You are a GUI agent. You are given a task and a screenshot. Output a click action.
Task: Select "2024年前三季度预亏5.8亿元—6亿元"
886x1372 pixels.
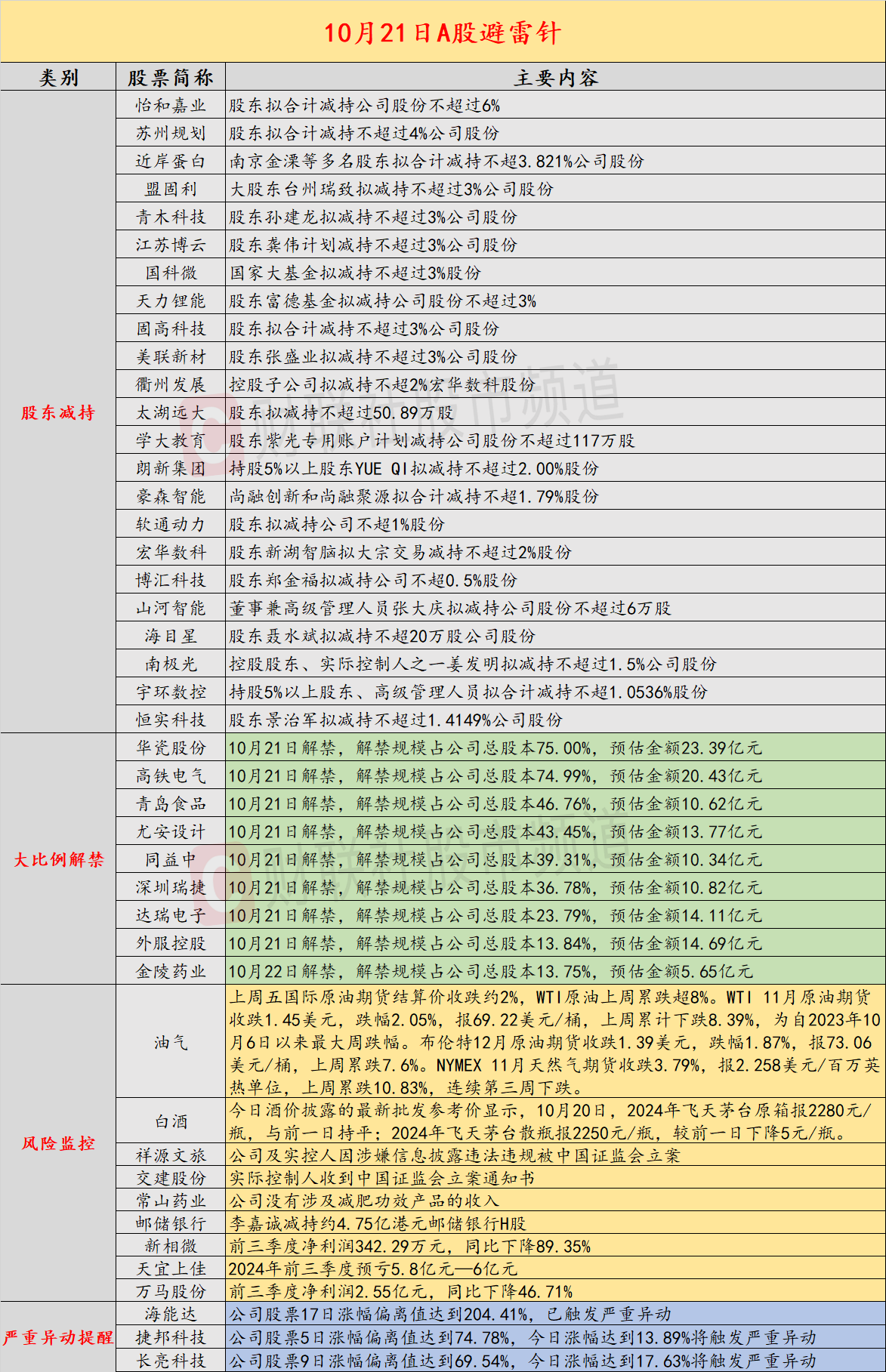click(x=373, y=1269)
